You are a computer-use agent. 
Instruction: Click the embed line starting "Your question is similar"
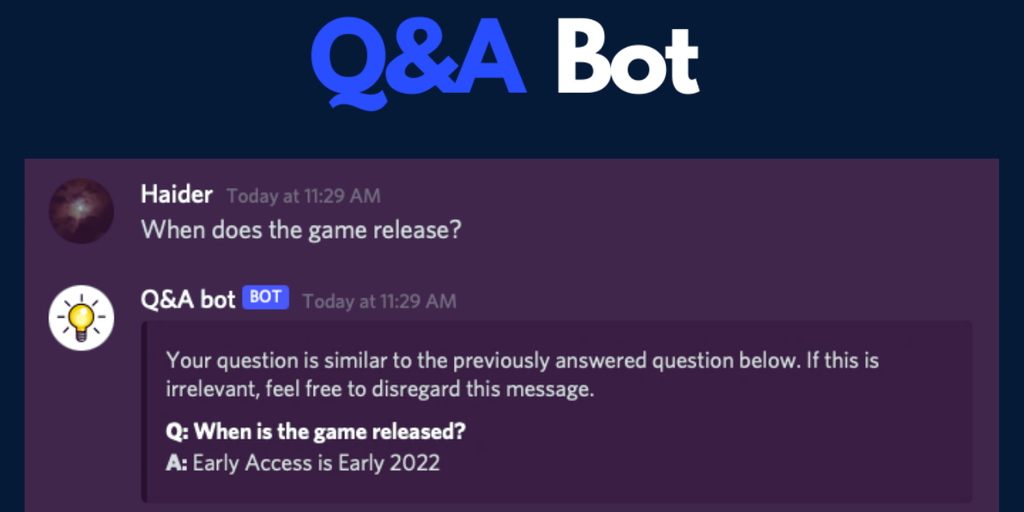522,360
